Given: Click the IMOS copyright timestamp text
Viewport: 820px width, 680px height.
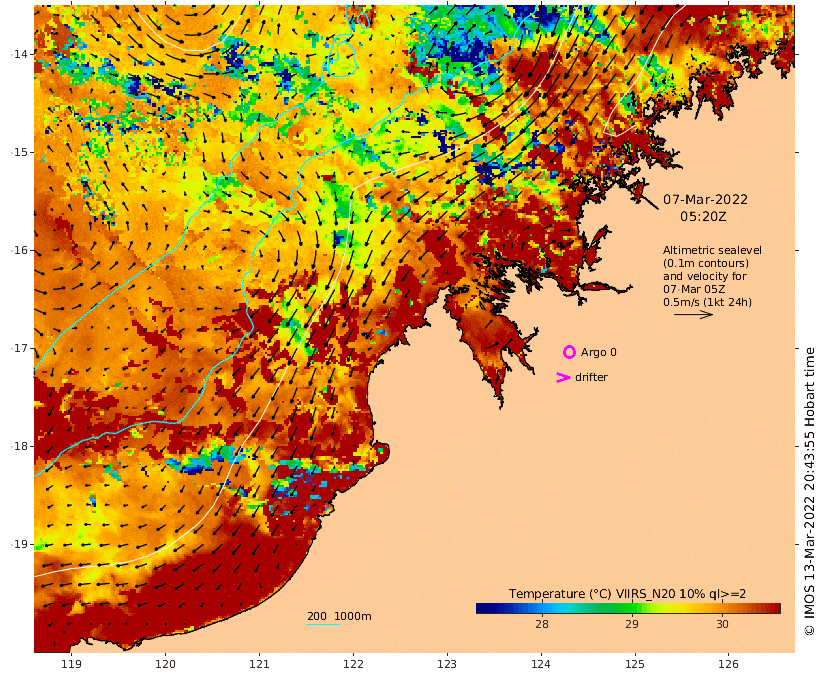Looking at the screenshot, I should pos(809,491).
